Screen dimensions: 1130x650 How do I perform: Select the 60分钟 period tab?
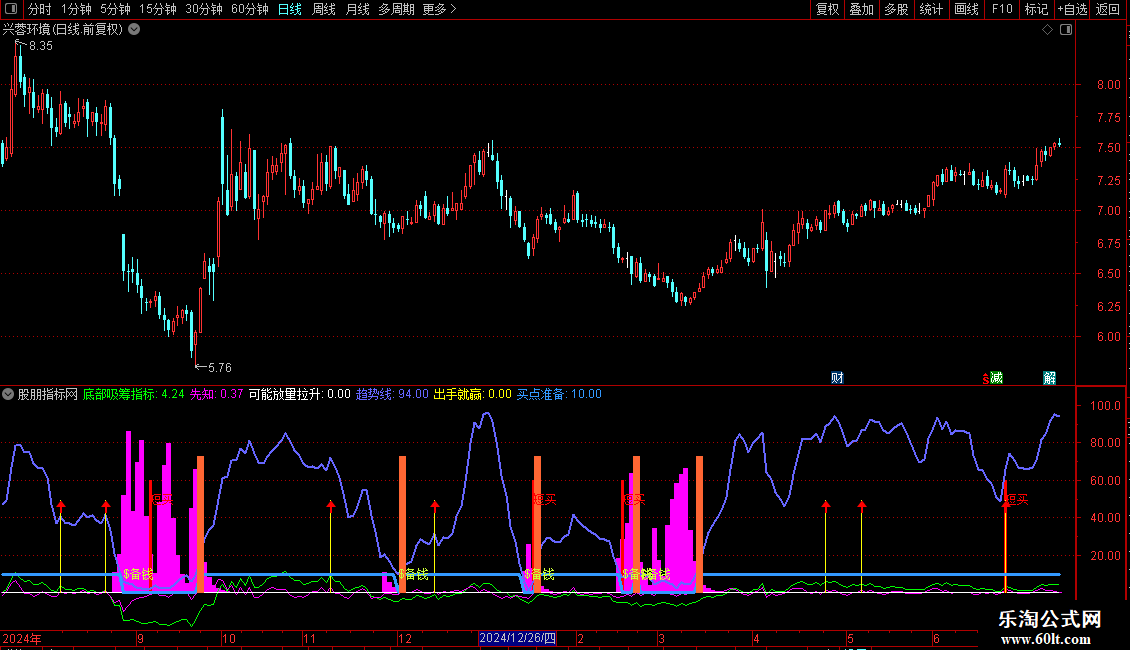pyautogui.click(x=250, y=10)
